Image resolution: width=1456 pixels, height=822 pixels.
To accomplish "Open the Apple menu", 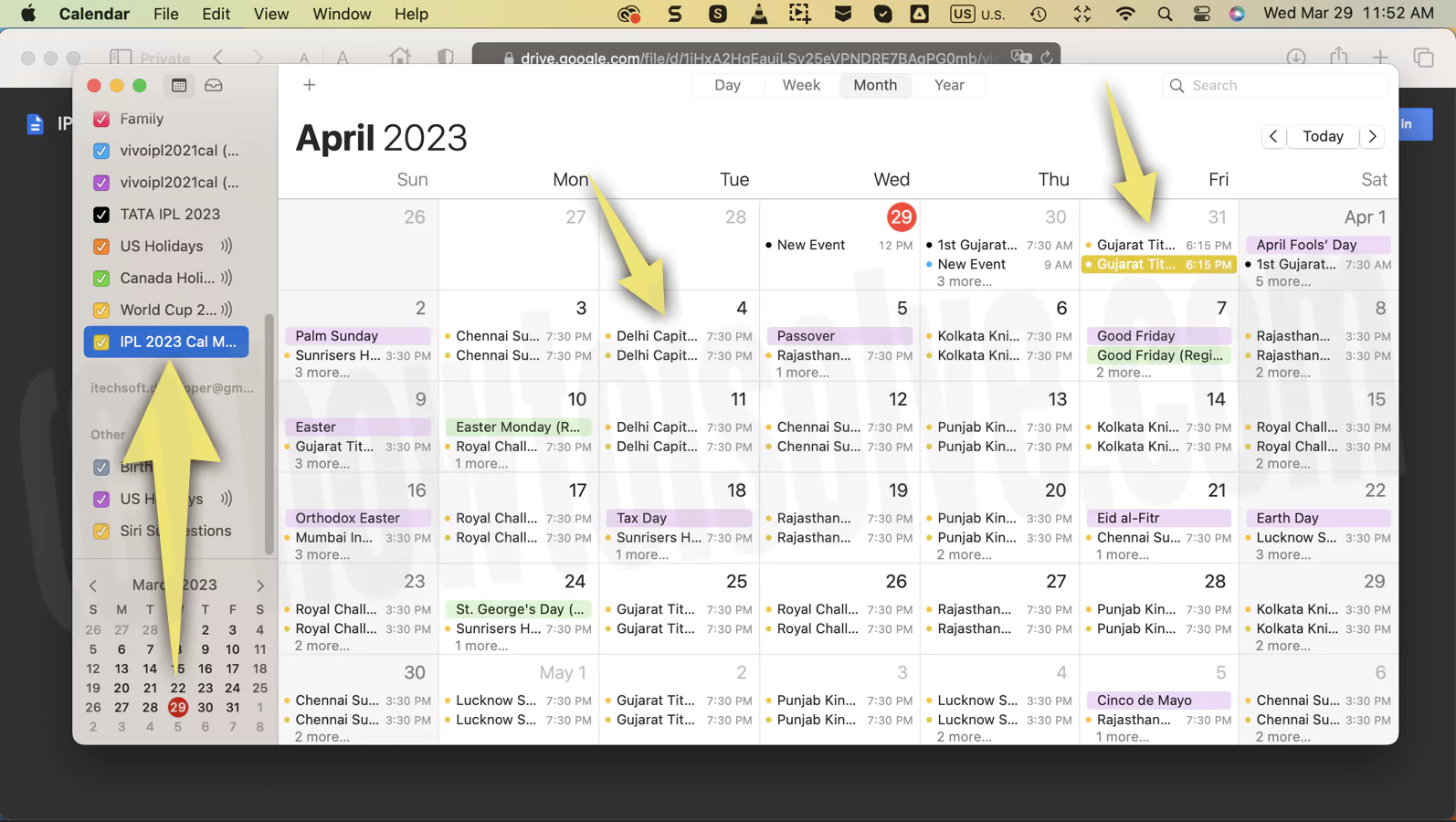I will (x=28, y=14).
